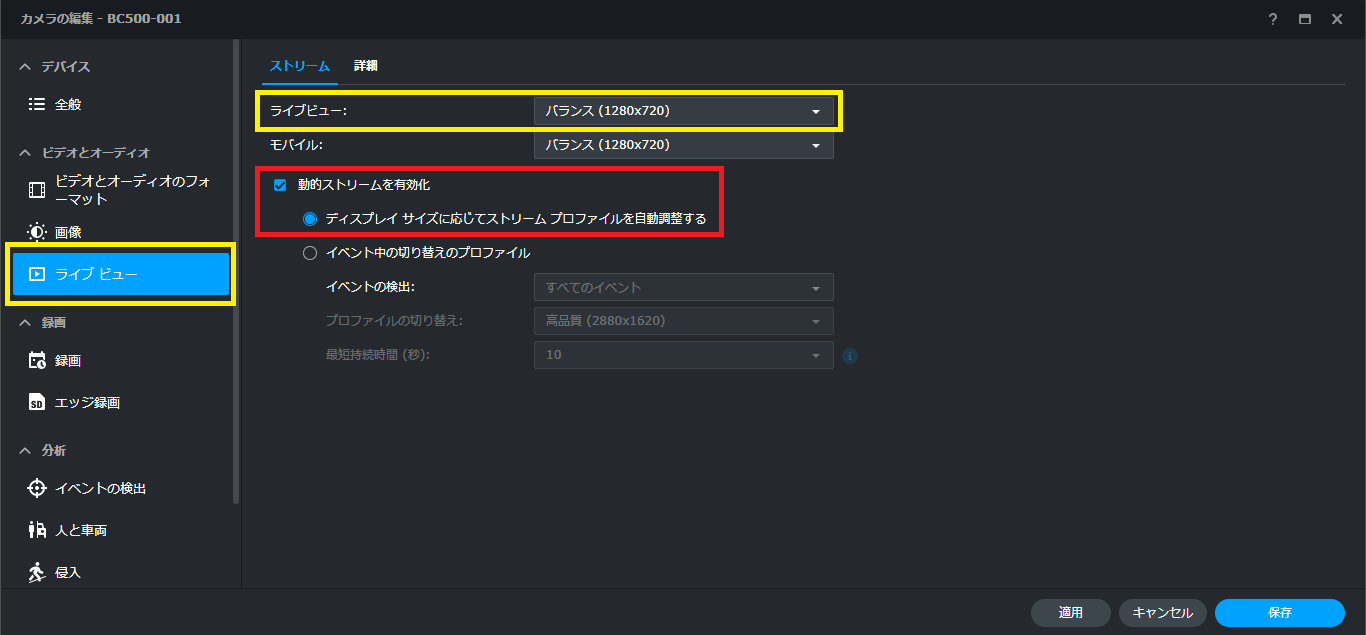The width and height of the screenshot is (1366, 635).
Task: Open ビデオとオーディオのフォーマット page
Action: pos(120,190)
